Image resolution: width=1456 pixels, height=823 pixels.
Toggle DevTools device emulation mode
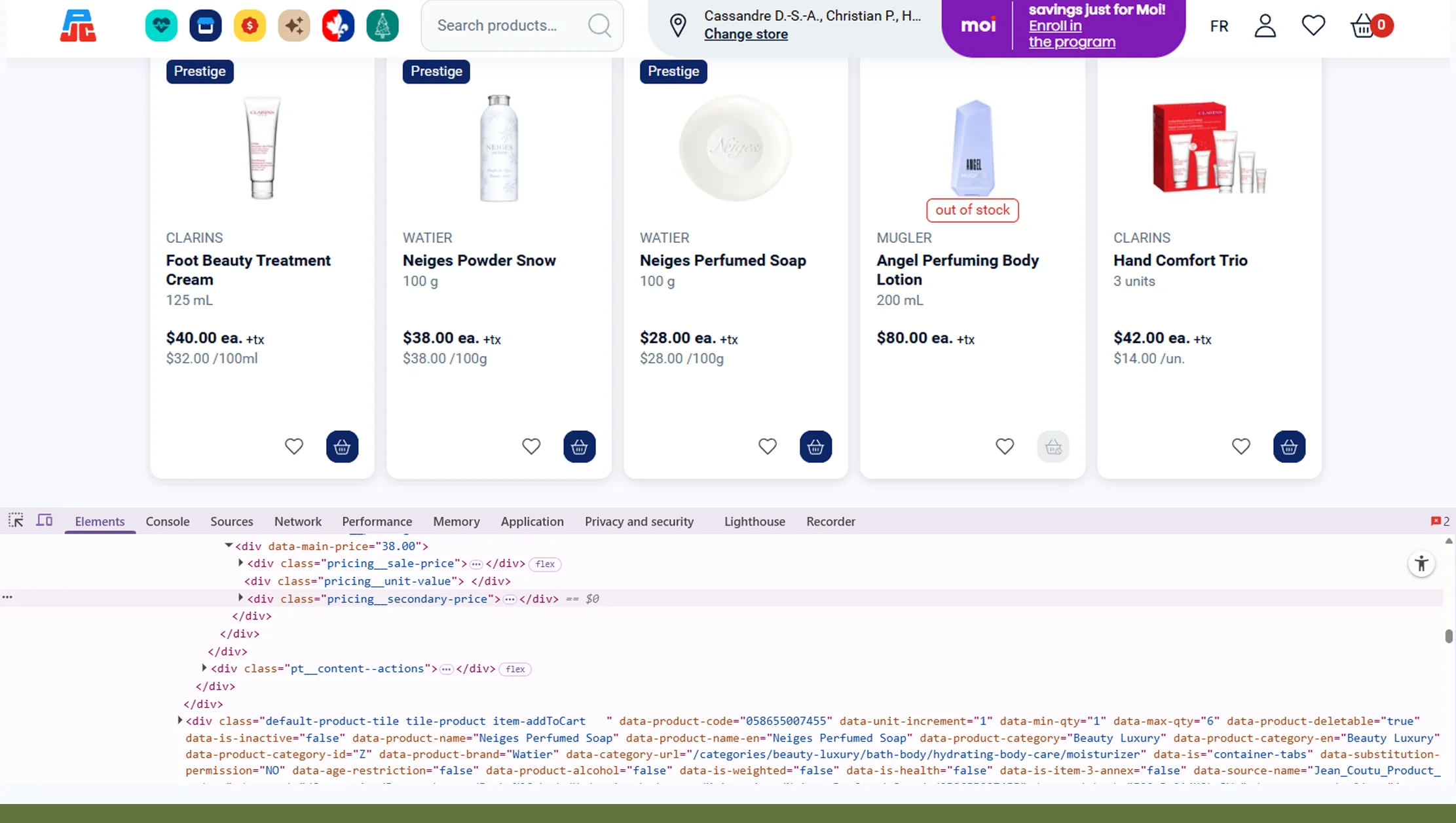pos(44,520)
